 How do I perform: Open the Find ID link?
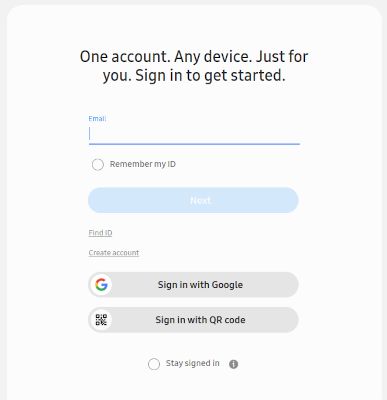(x=100, y=233)
